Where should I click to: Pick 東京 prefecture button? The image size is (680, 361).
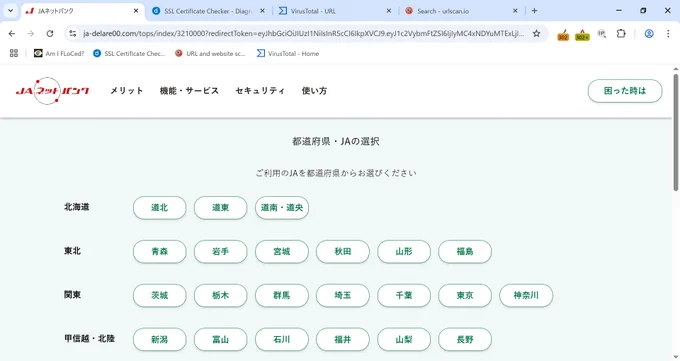pos(465,295)
